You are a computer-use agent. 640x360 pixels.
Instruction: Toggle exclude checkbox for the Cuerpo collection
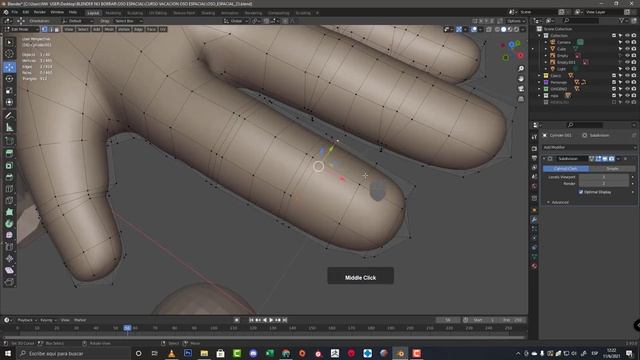coord(613,76)
